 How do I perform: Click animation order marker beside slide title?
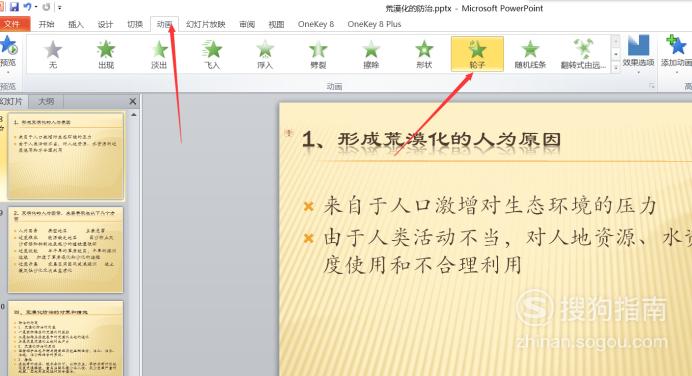coord(289,132)
